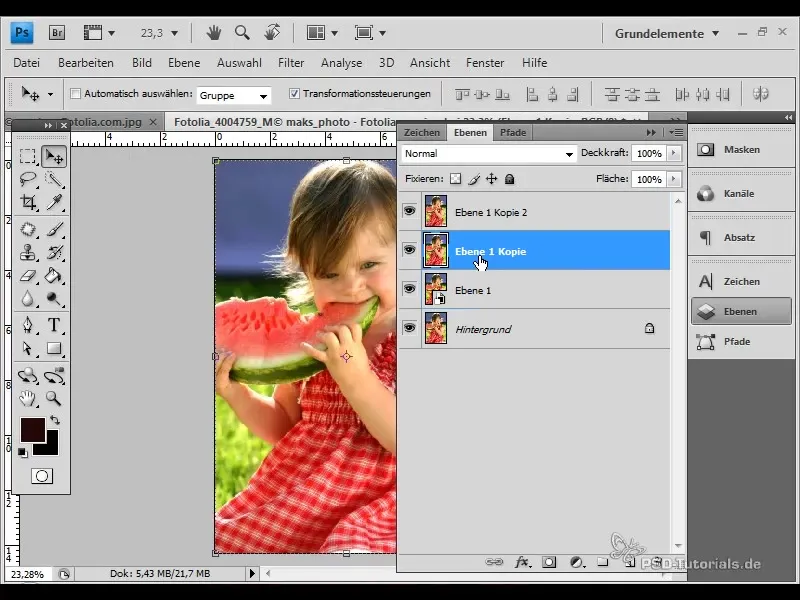Hide layer Ebene 1 Kopie 2
Image resolution: width=800 pixels, height=600 pixels.
[x=409, y=211]
